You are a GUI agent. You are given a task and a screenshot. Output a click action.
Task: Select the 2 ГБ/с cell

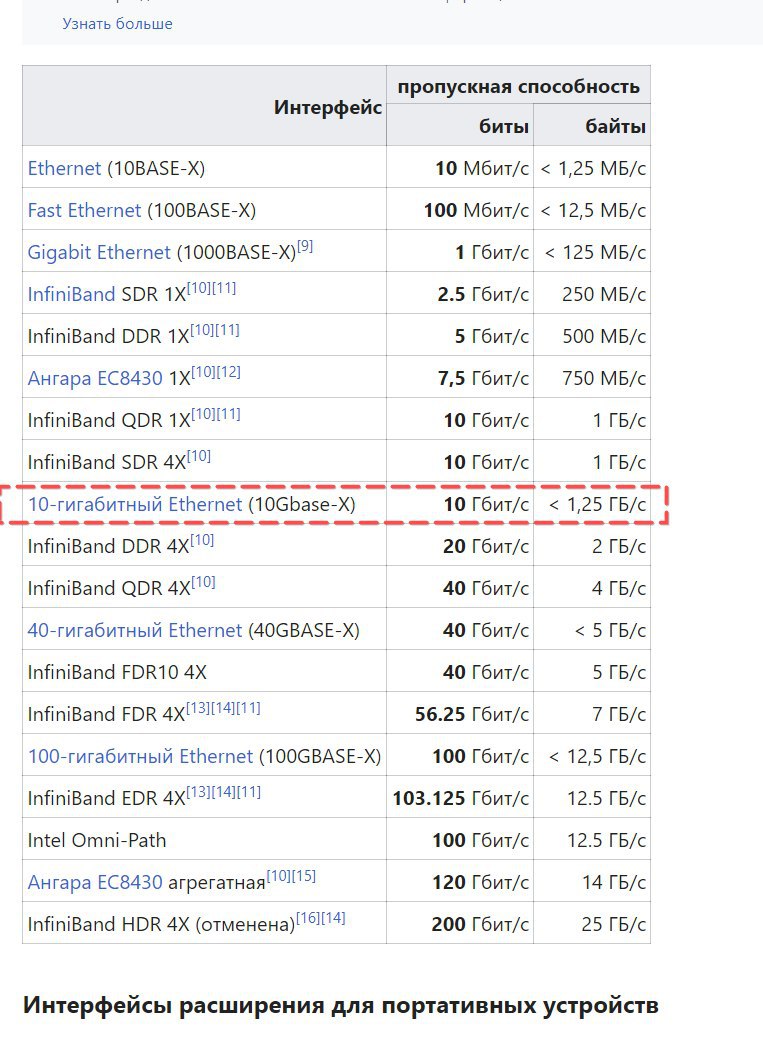pos(592,546)
